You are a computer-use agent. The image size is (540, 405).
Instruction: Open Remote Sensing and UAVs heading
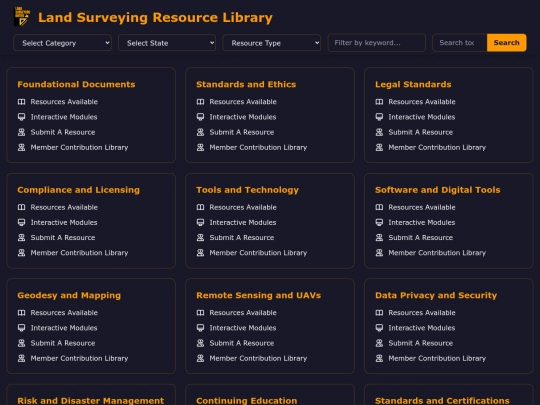[x=258, y=295]
